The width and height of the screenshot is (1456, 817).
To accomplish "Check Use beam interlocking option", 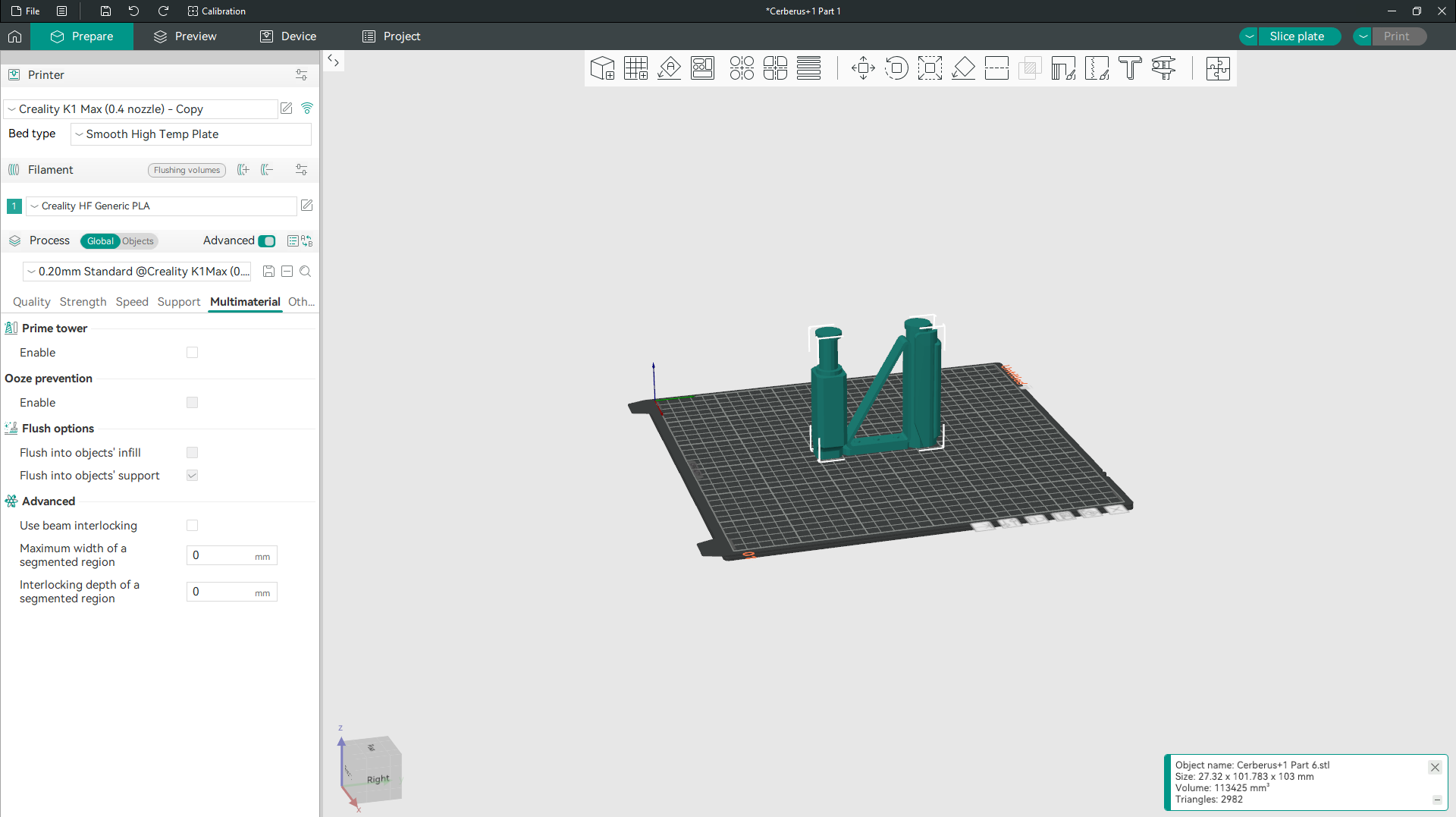I will pos(192,526).
